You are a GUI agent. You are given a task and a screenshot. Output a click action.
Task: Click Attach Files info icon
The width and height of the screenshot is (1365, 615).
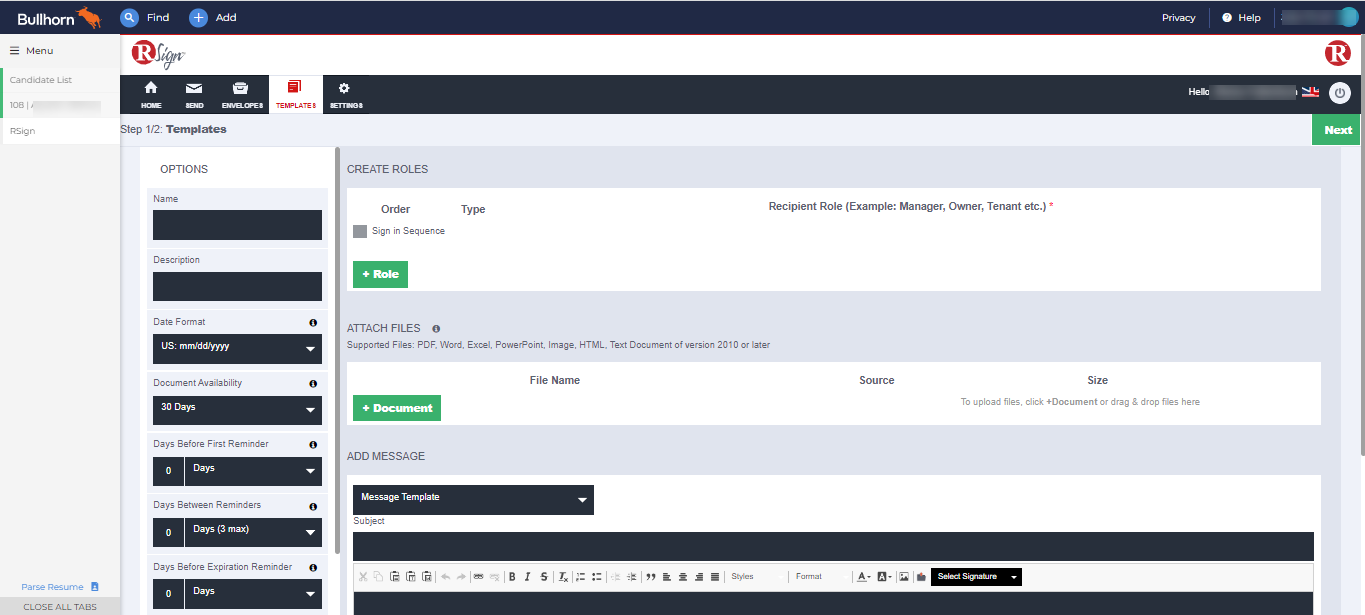436,328
